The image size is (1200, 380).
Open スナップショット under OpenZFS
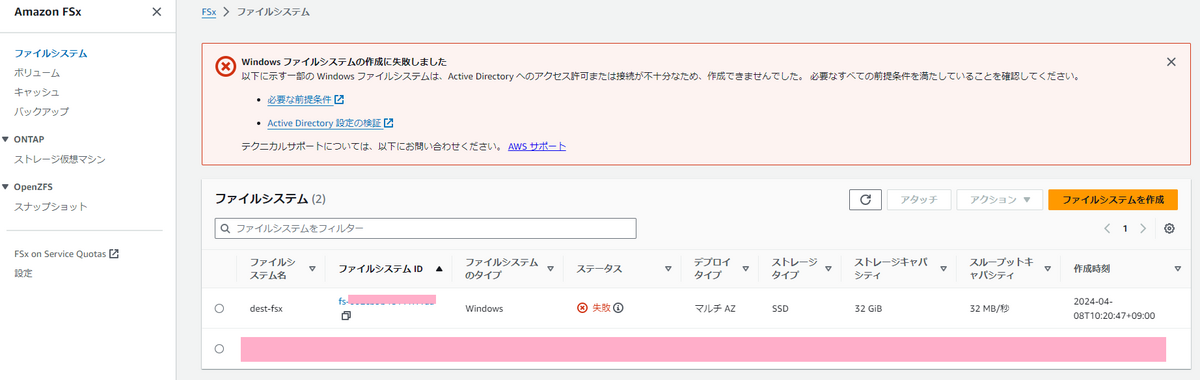click(51, 207)
